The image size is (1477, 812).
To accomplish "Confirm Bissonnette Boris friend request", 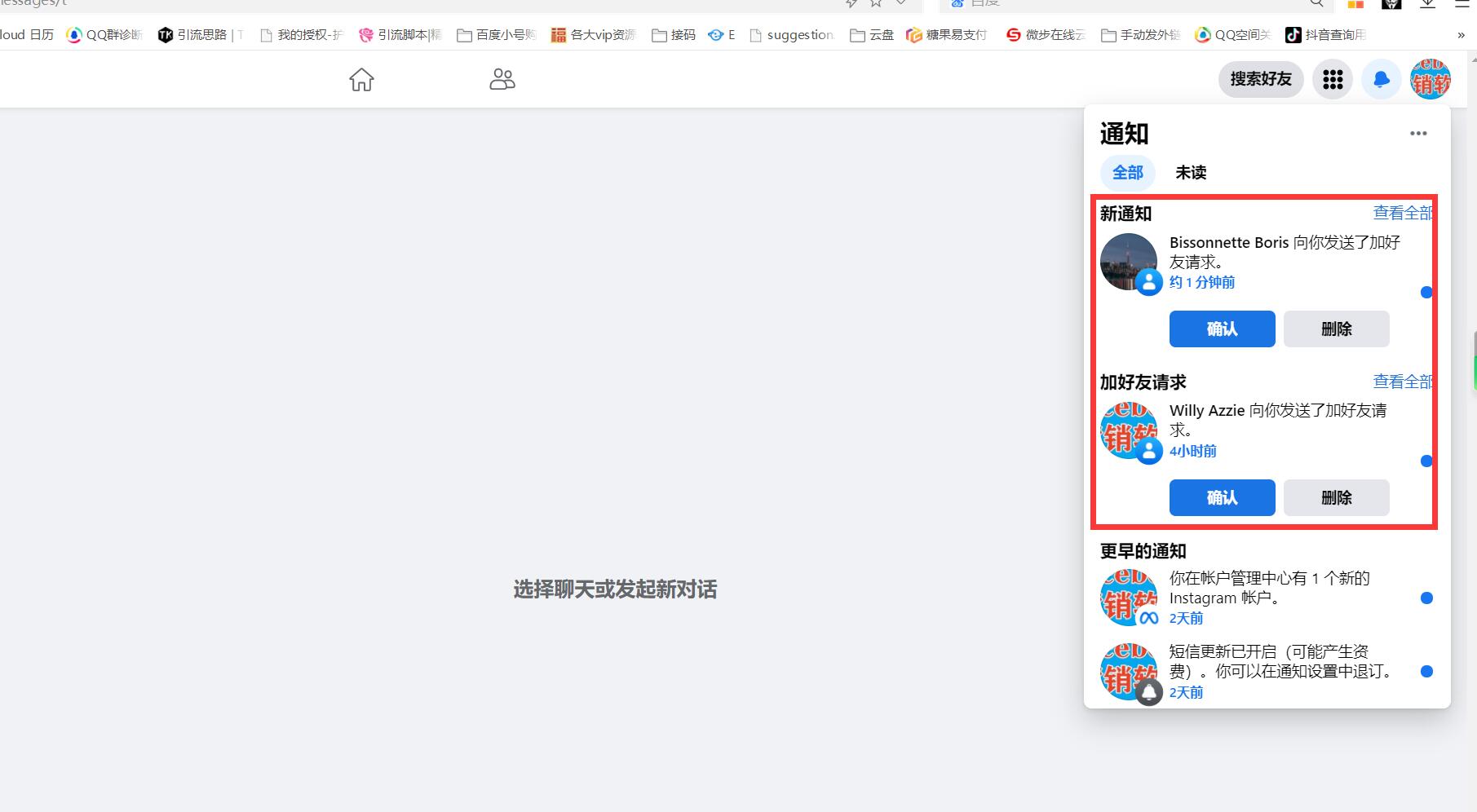I will [1222, 329].
